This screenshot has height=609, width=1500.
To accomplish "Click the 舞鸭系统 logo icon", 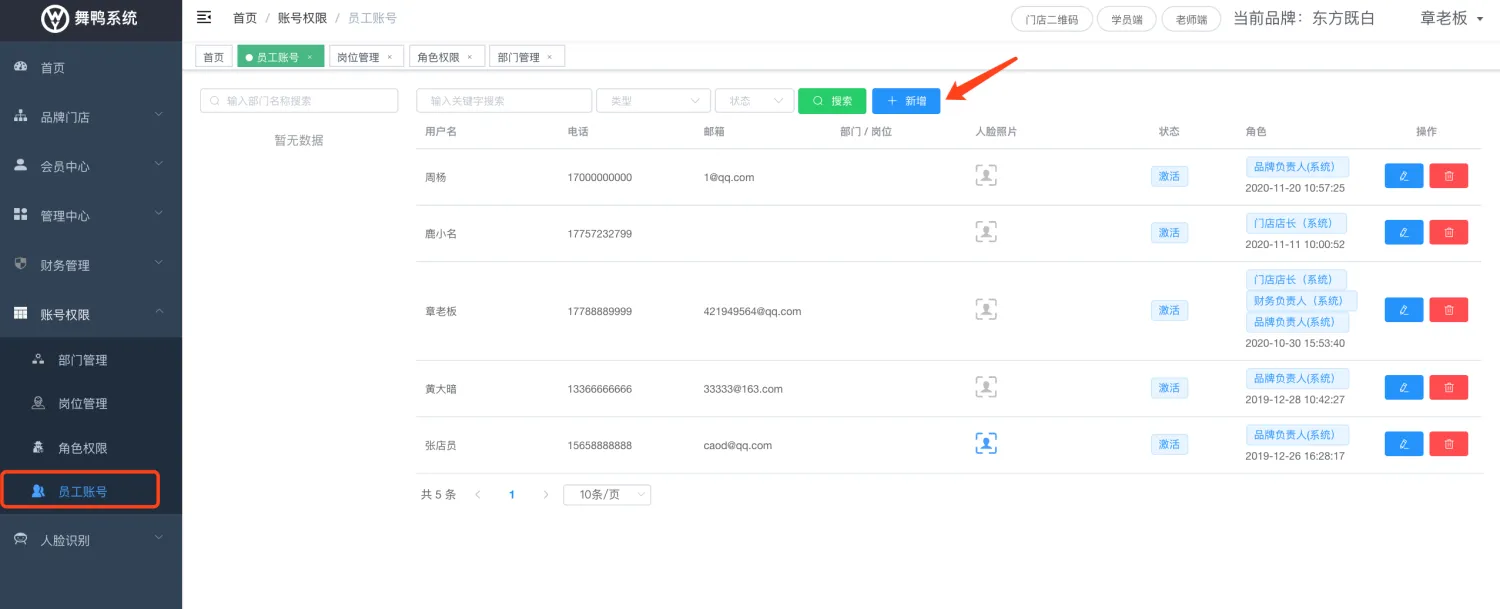I will pyautogui.click(x=55, y=18).
